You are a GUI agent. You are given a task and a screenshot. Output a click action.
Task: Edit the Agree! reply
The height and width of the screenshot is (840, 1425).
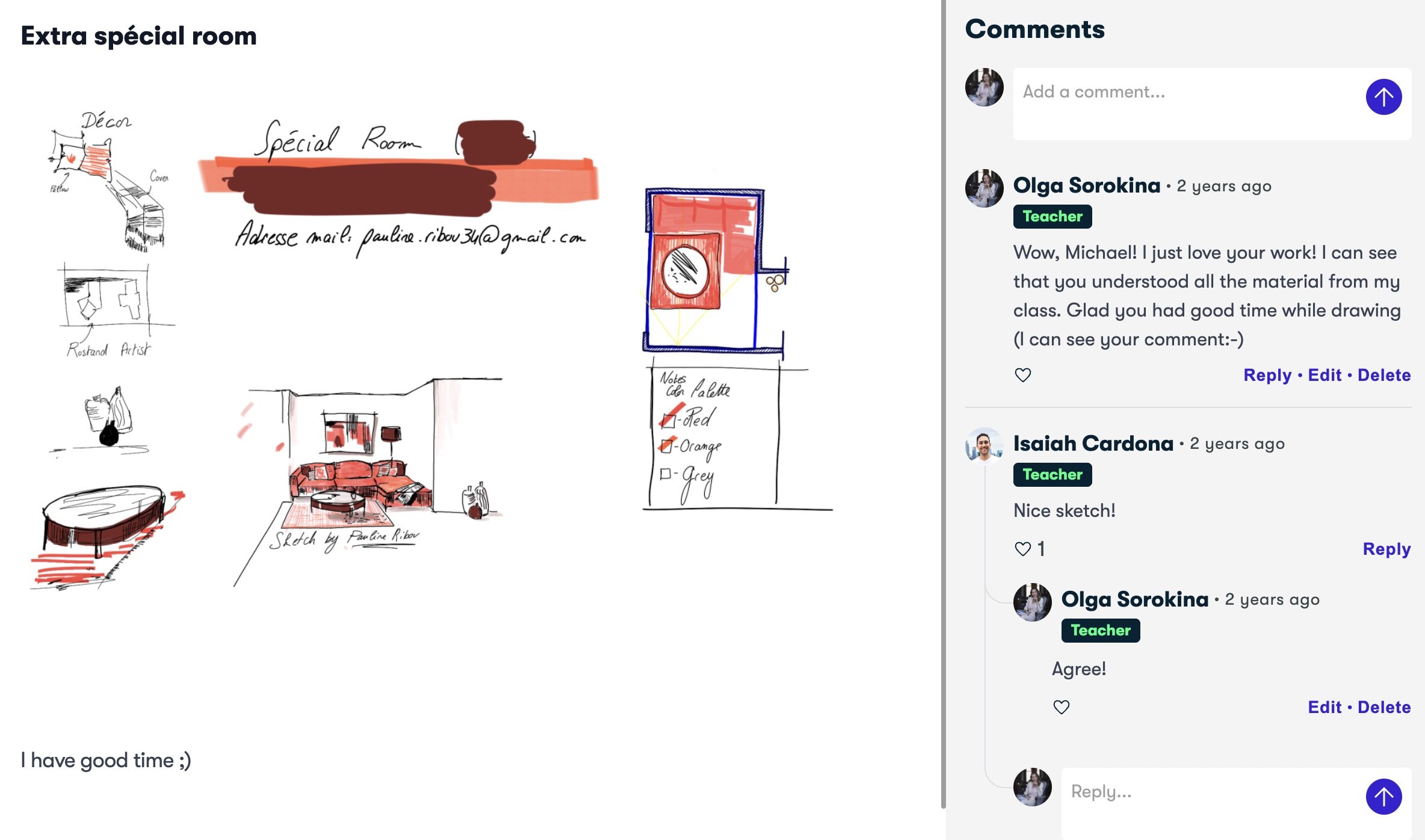click(x=1325, y=707)
